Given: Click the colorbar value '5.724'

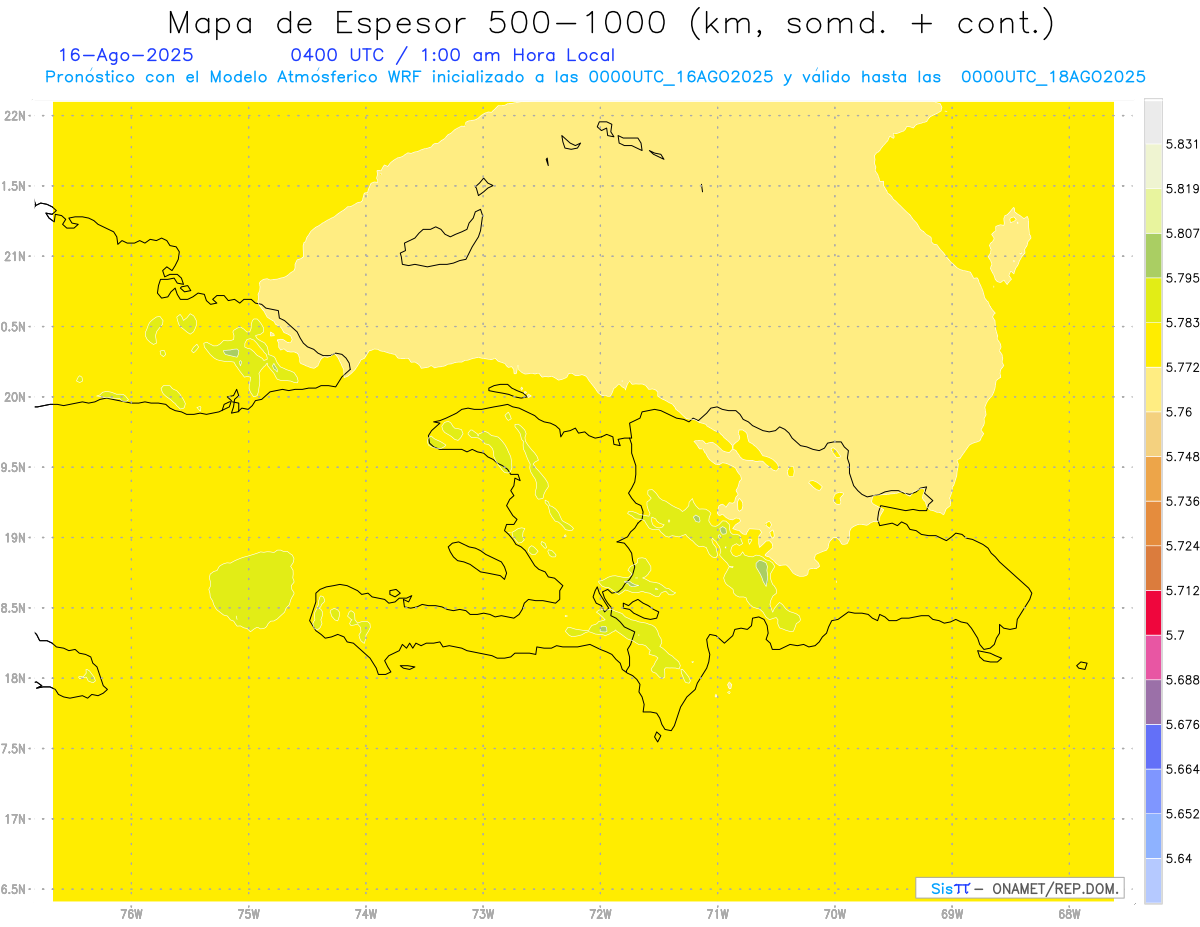Looking at the screenshot, I should coord(1182,546).
